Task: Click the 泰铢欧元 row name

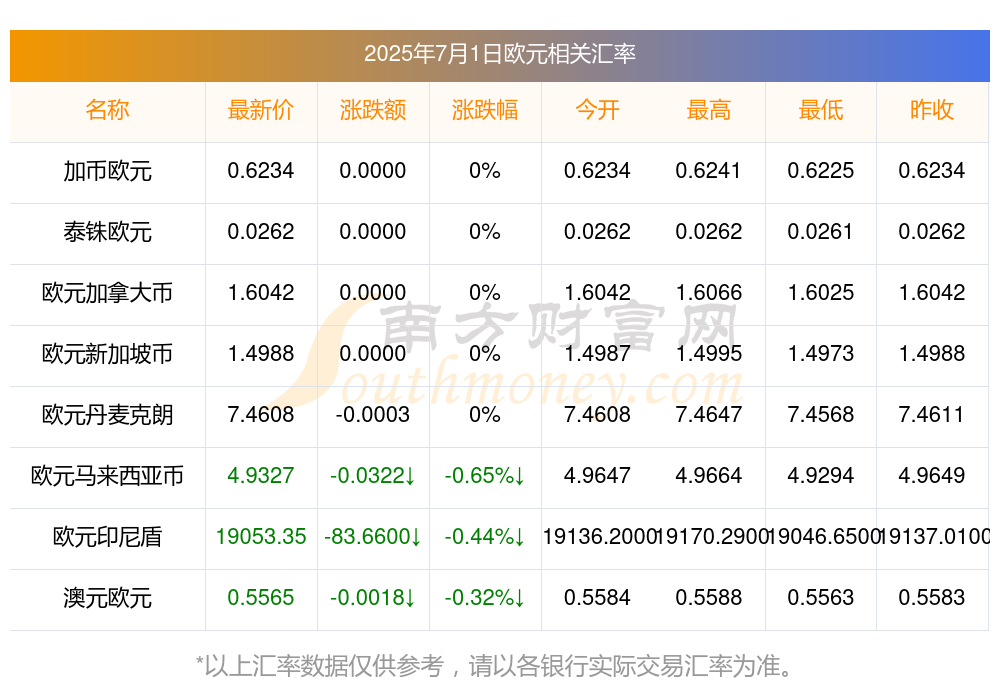Action: point(107,232)
